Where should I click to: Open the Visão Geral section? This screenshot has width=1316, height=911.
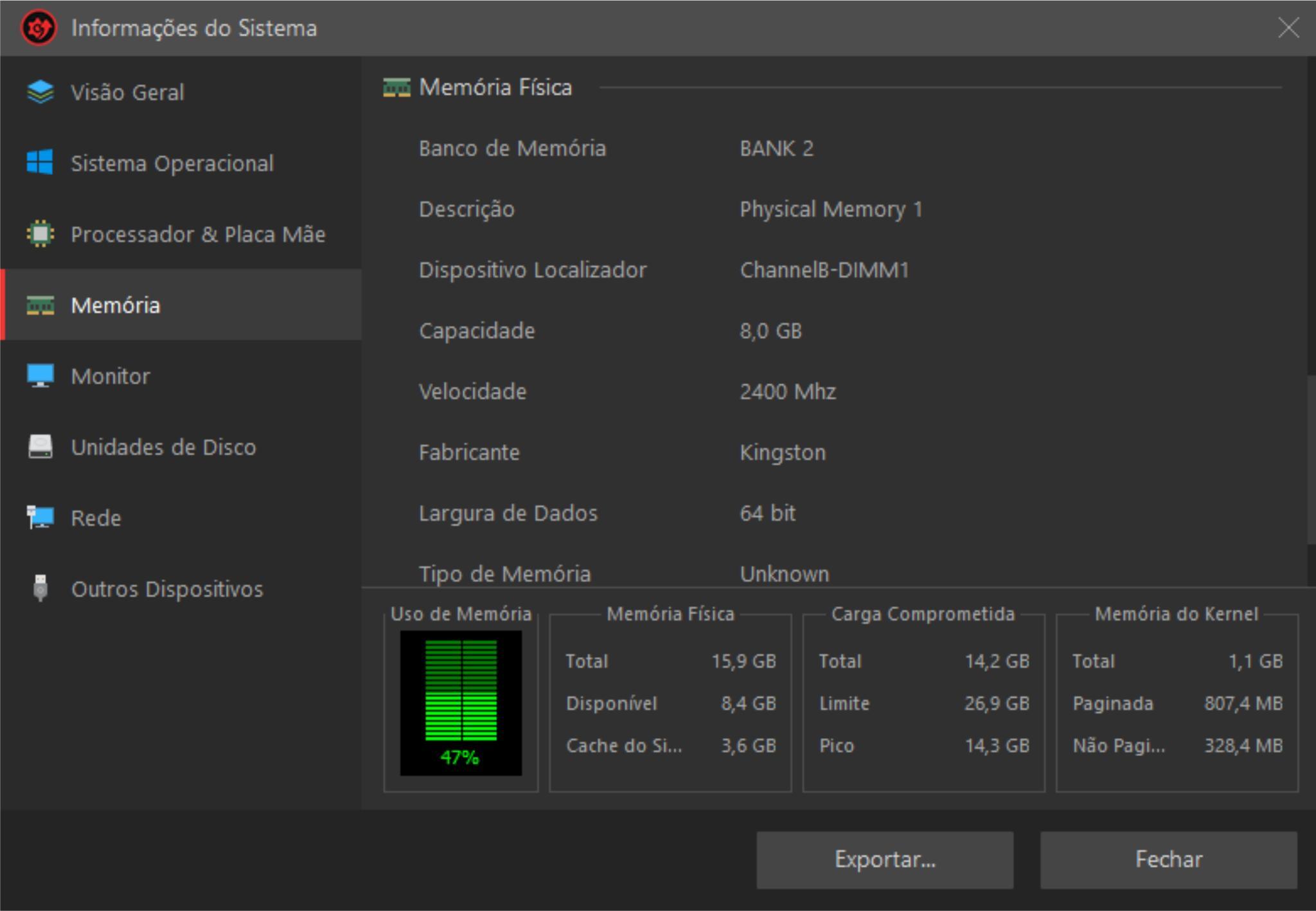[x=181, y=92]
